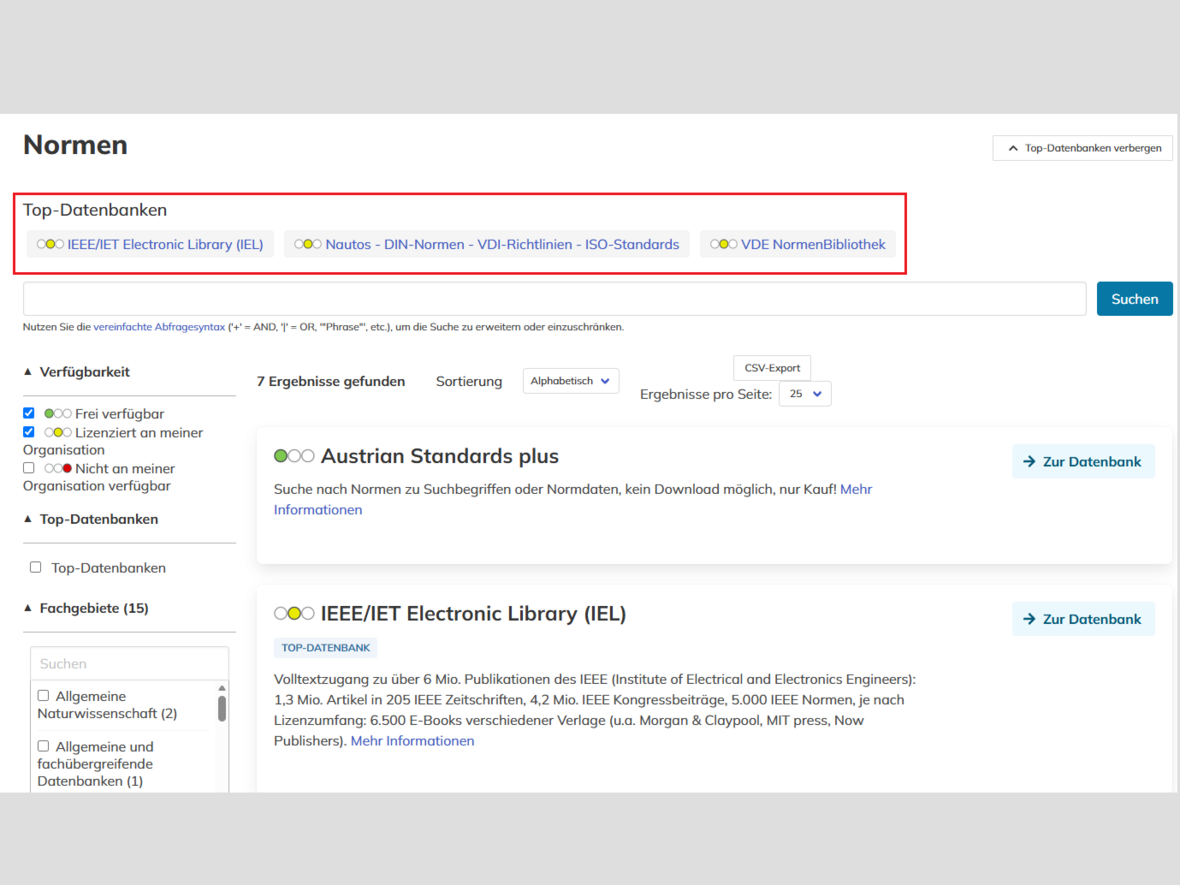
Task: Open Austrian Standards plus via Zur Datenbank
Action: coord(1083,462)
